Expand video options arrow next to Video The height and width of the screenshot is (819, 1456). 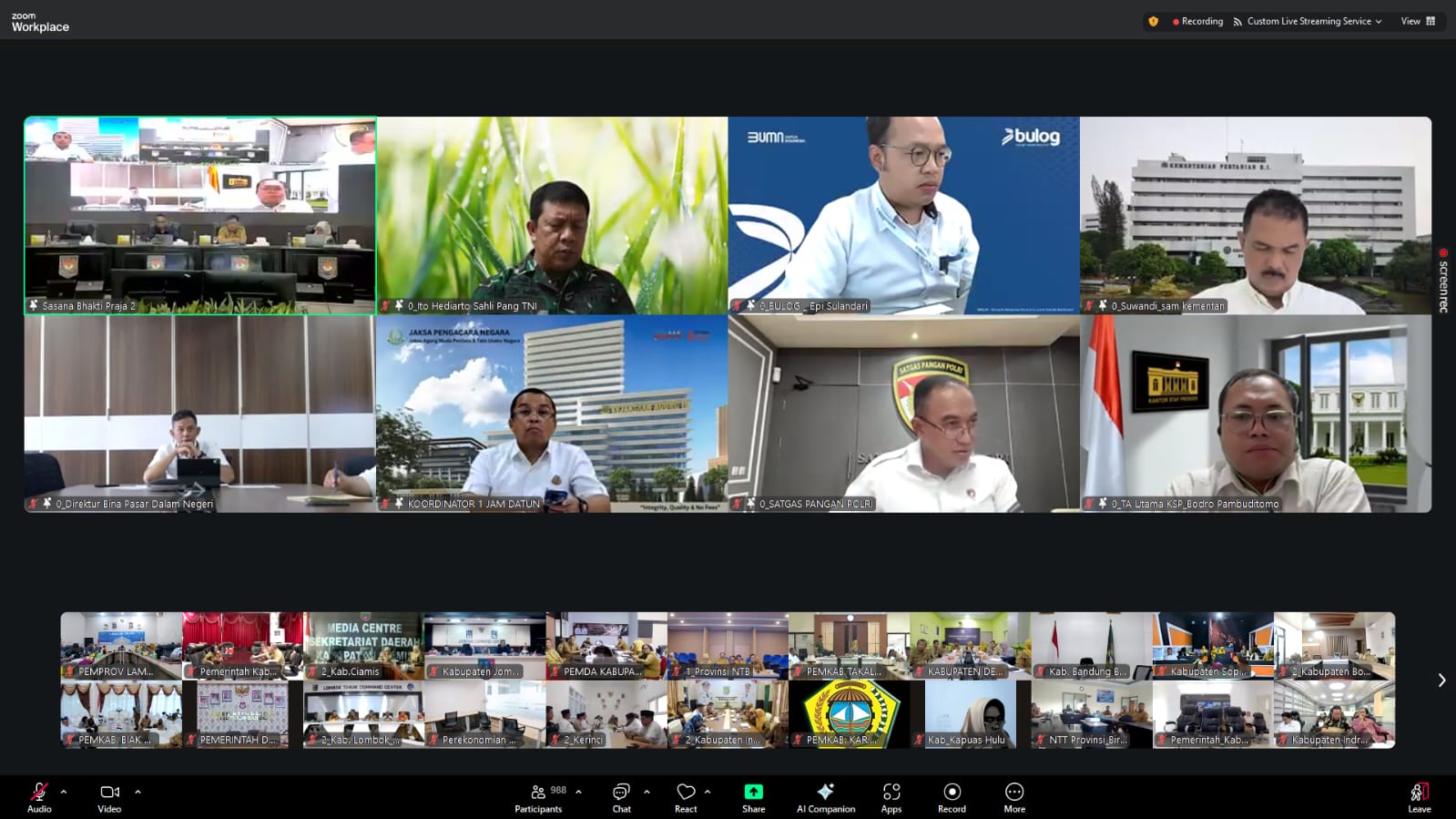pyautogui.click(x=137, y=792)
